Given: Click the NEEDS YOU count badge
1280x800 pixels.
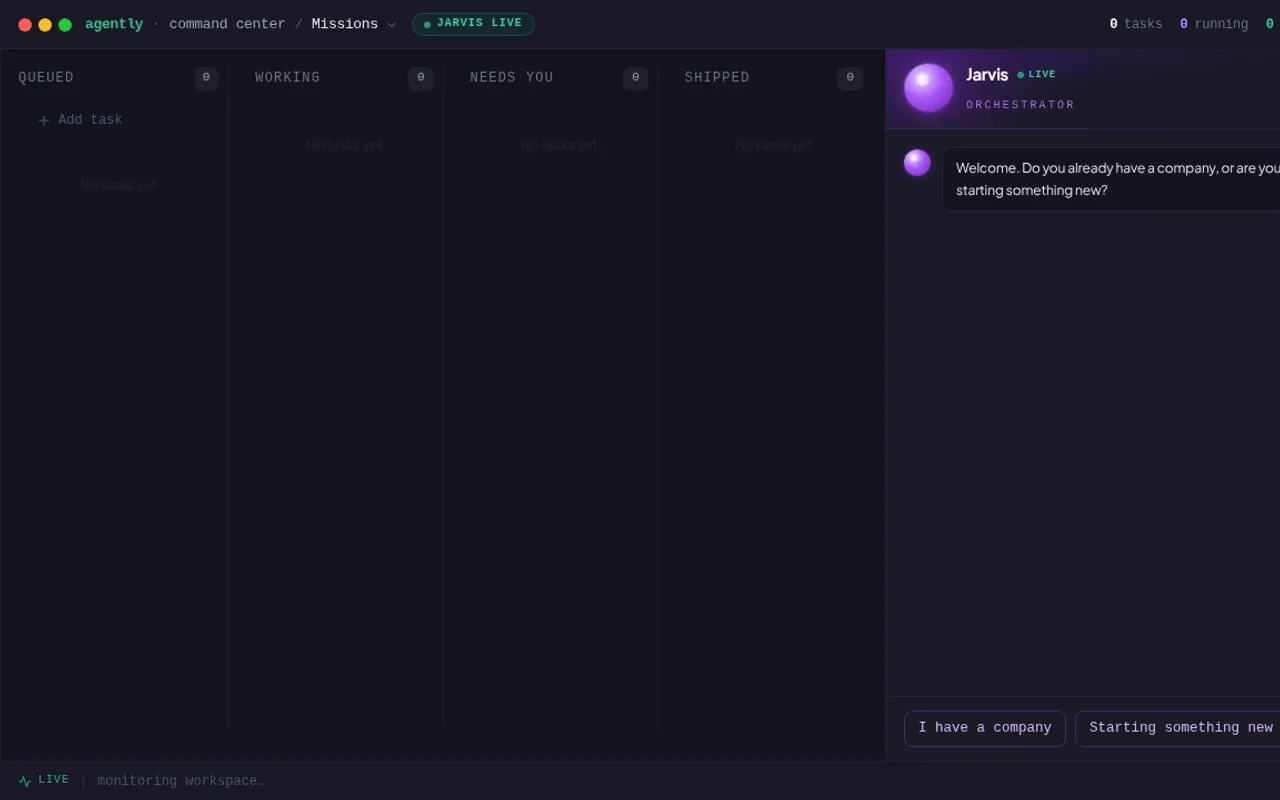Looking at the screenshot, I should (635, 78).
